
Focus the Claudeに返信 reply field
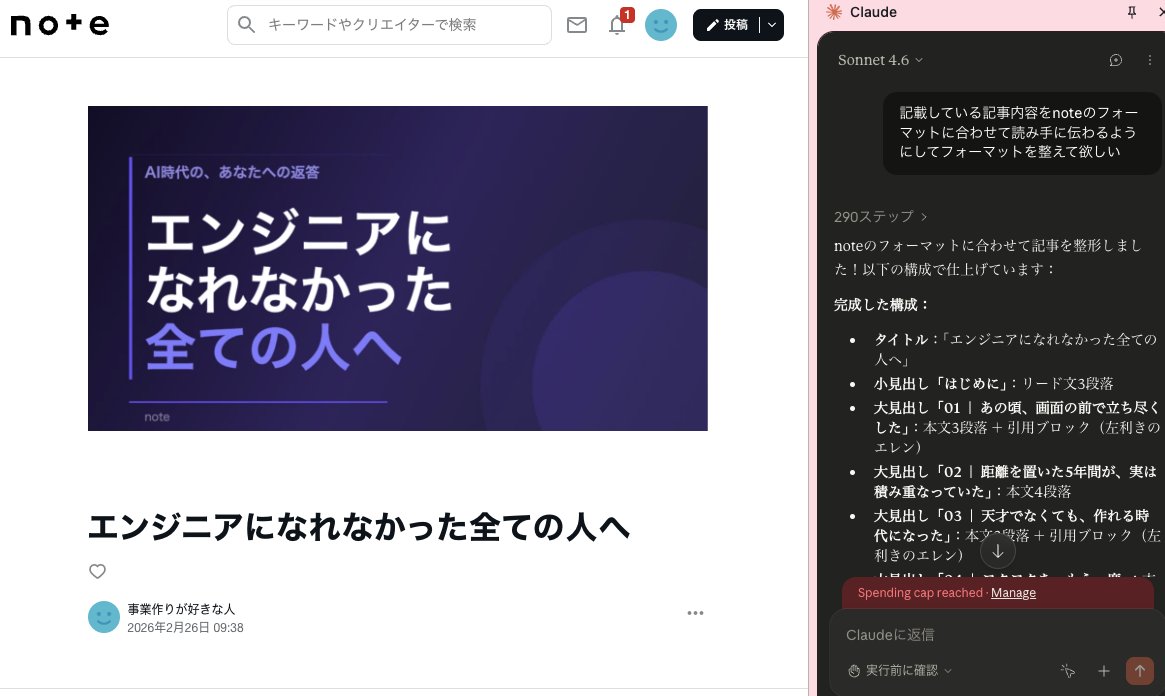[996, 635]
